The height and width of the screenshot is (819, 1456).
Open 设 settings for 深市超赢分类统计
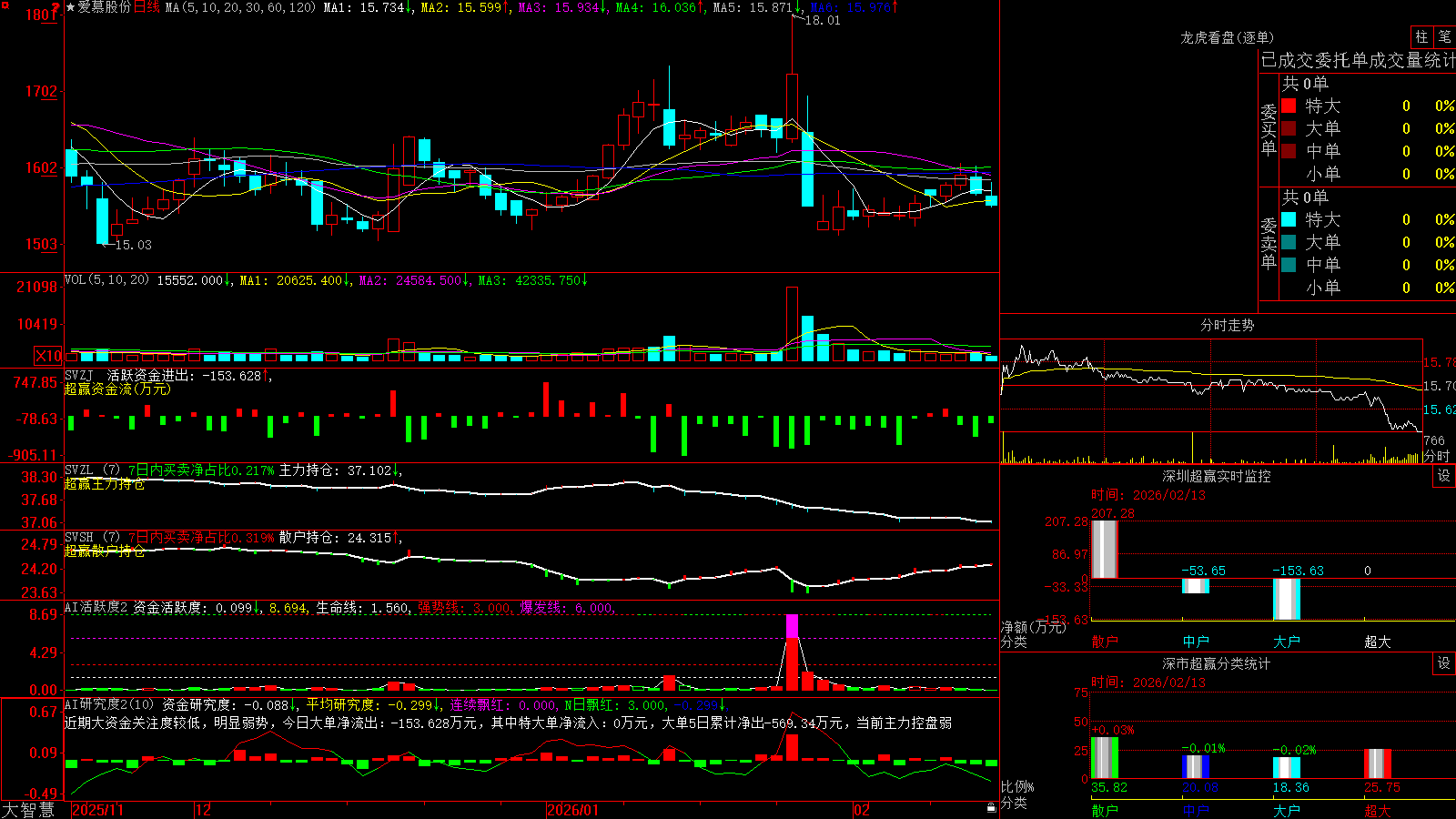(x=1444, y=663)
